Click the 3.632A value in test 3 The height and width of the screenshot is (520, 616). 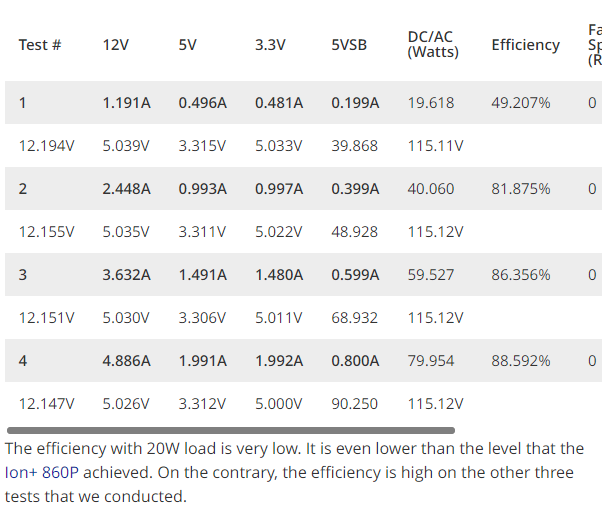click(x=126, y=275)
